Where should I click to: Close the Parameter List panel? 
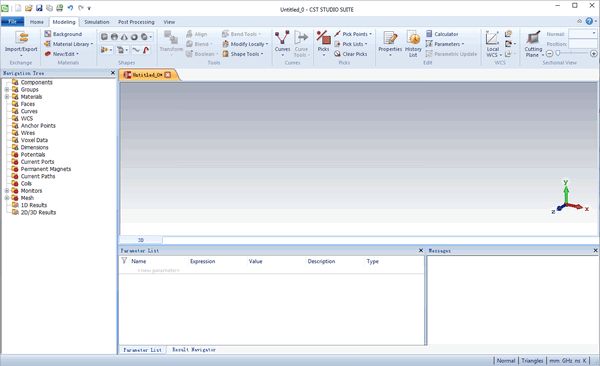[x=421, y=250]
